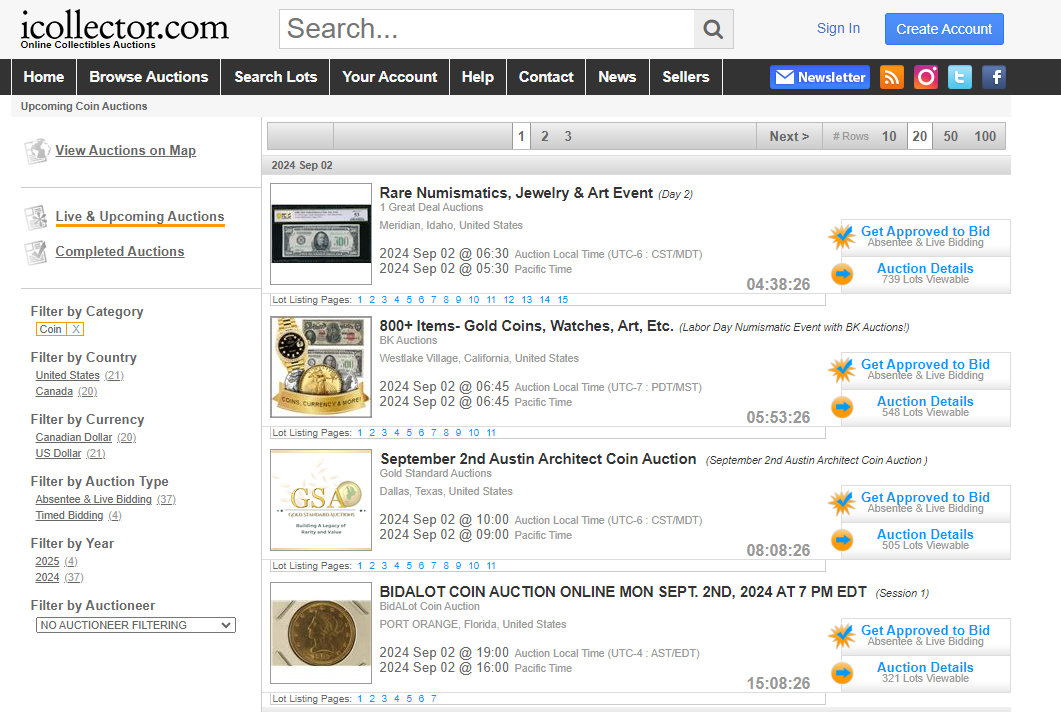The image size is (1061, 712).
Task: Click the Create Account button
Action: [943, 29]
